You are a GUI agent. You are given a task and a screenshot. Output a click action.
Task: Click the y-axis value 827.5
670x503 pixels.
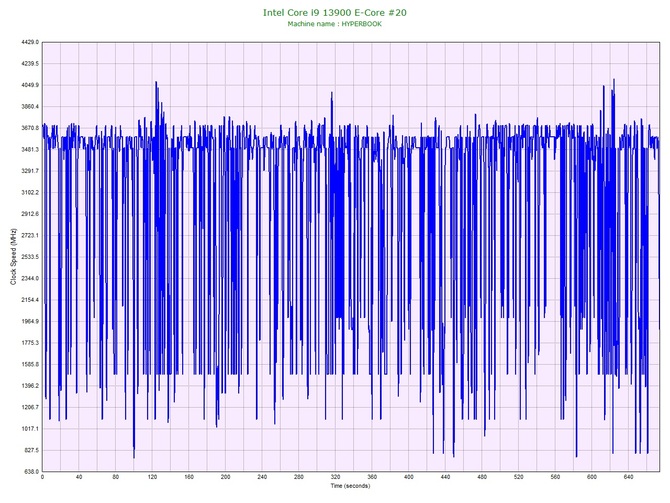(x=31, y=450)
